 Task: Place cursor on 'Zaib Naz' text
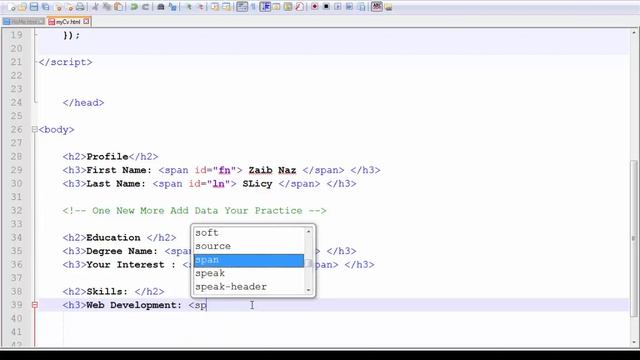point(272,170)
